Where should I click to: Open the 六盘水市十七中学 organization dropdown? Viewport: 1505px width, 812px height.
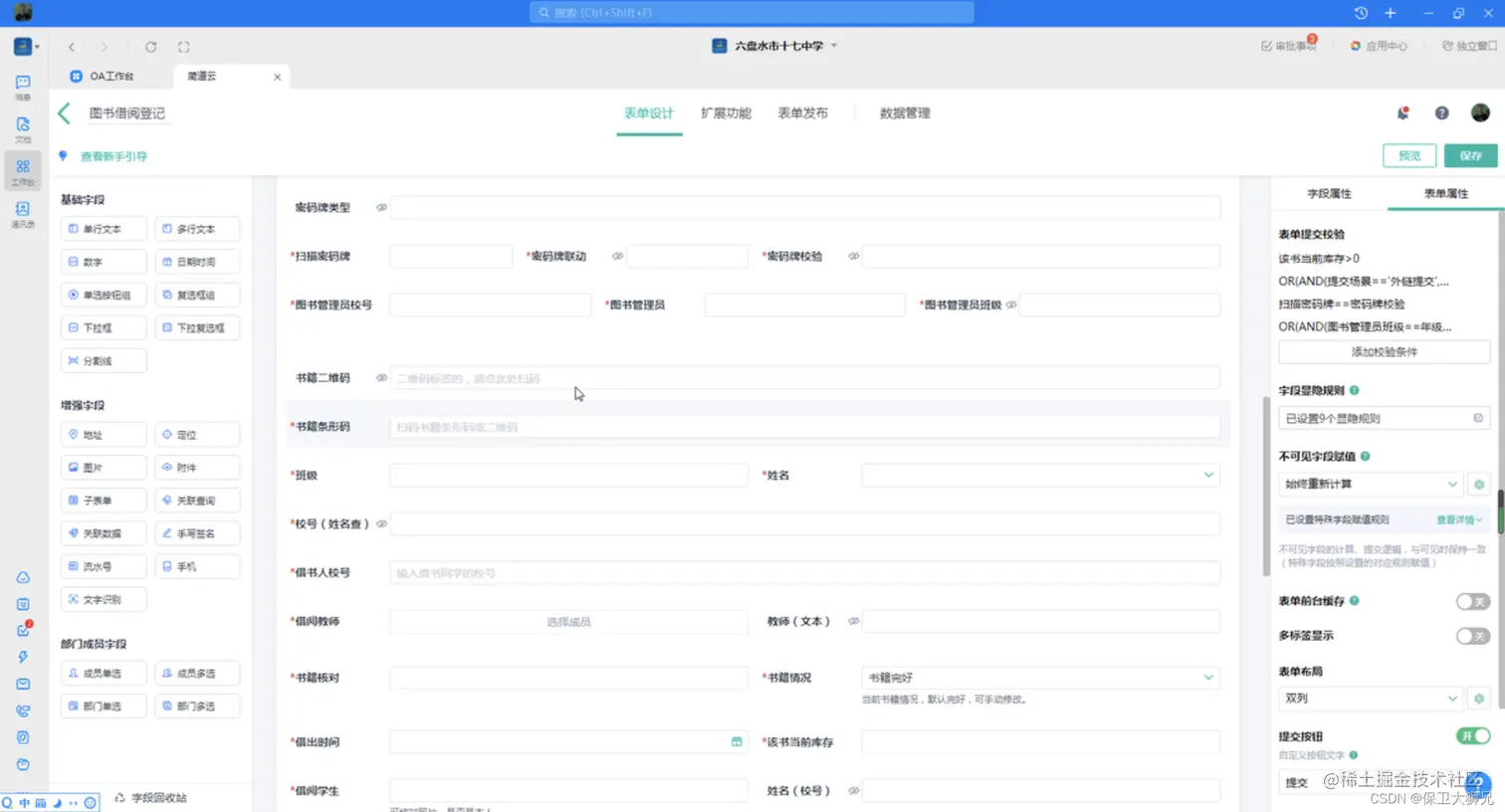[776, 46]
